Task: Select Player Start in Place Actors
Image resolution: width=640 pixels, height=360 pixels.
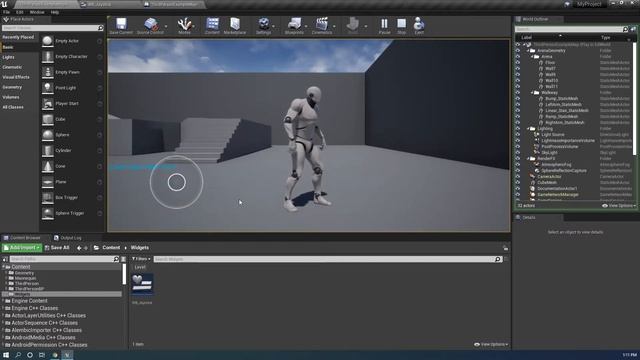Action: (x=72, y=104)
